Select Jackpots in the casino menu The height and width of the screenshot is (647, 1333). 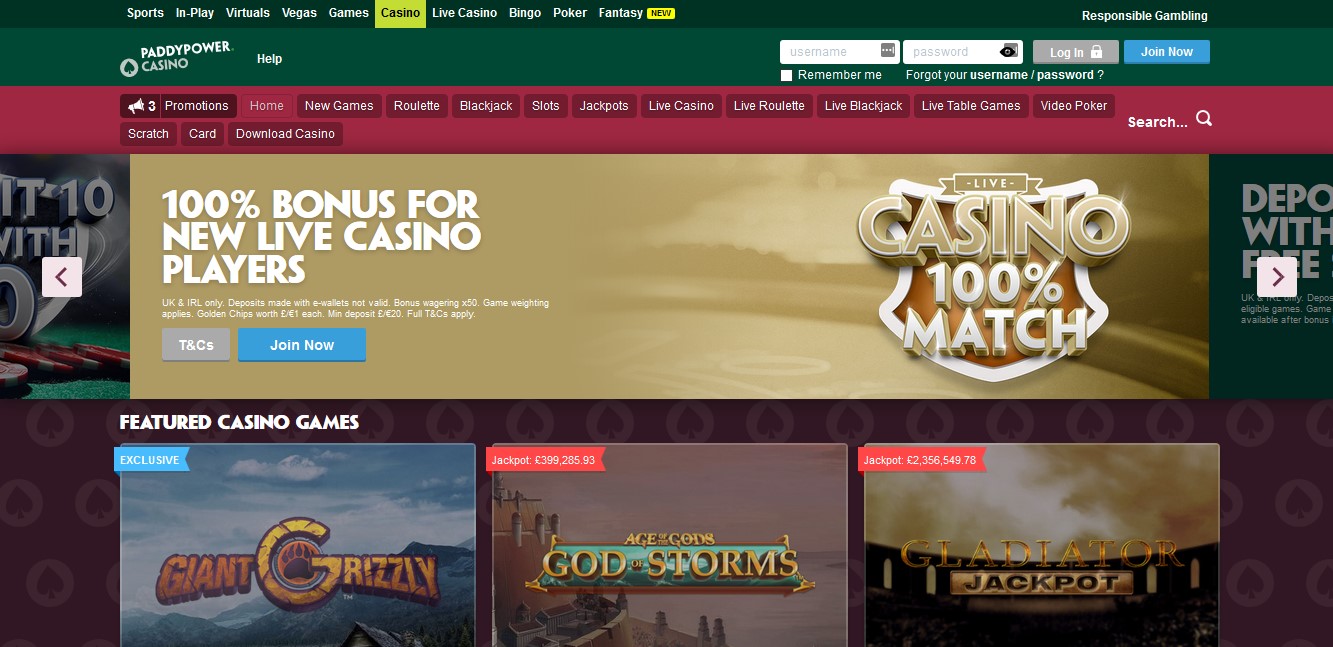coord(604,106)
